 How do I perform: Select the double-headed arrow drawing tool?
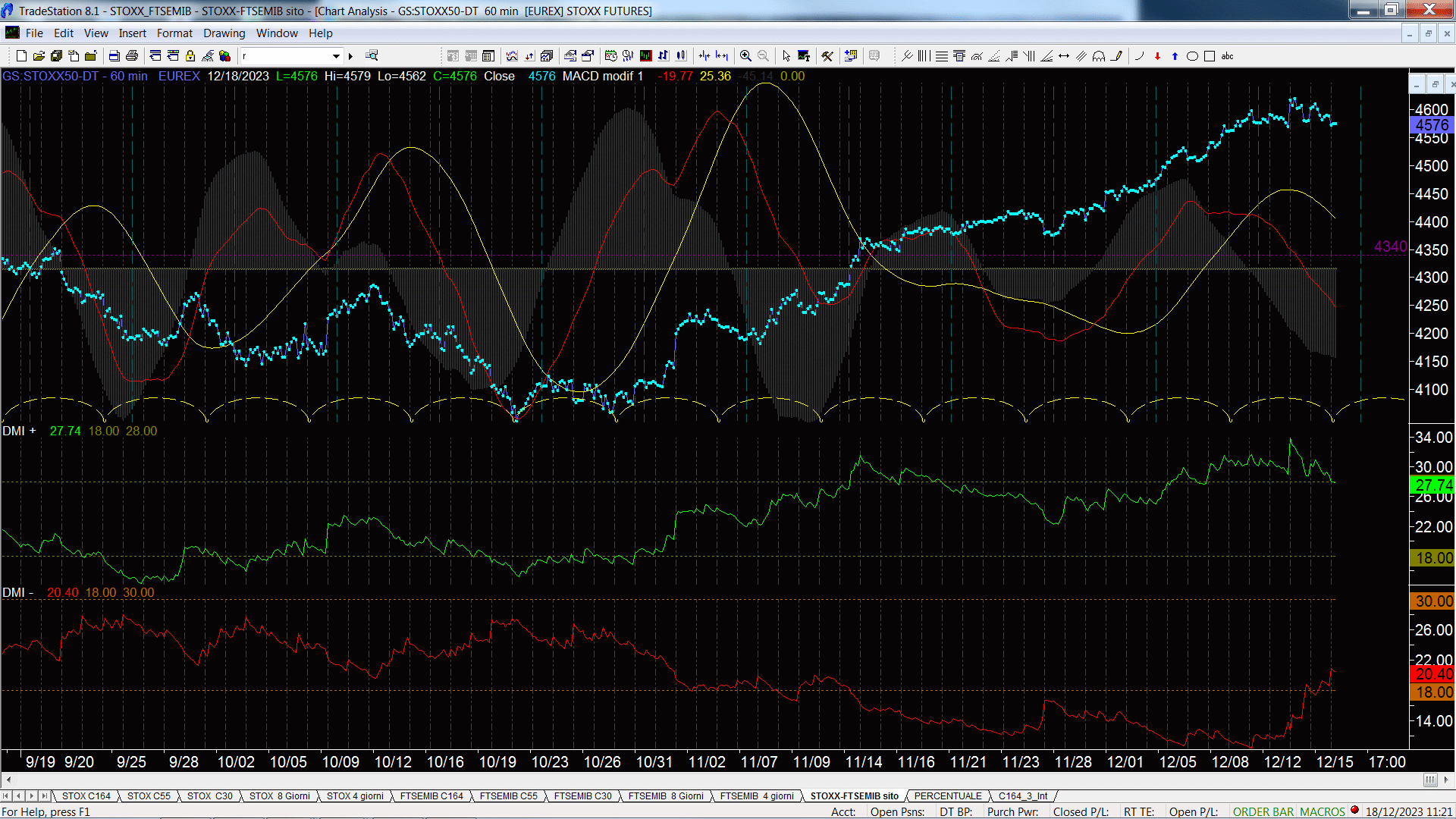1064,56
